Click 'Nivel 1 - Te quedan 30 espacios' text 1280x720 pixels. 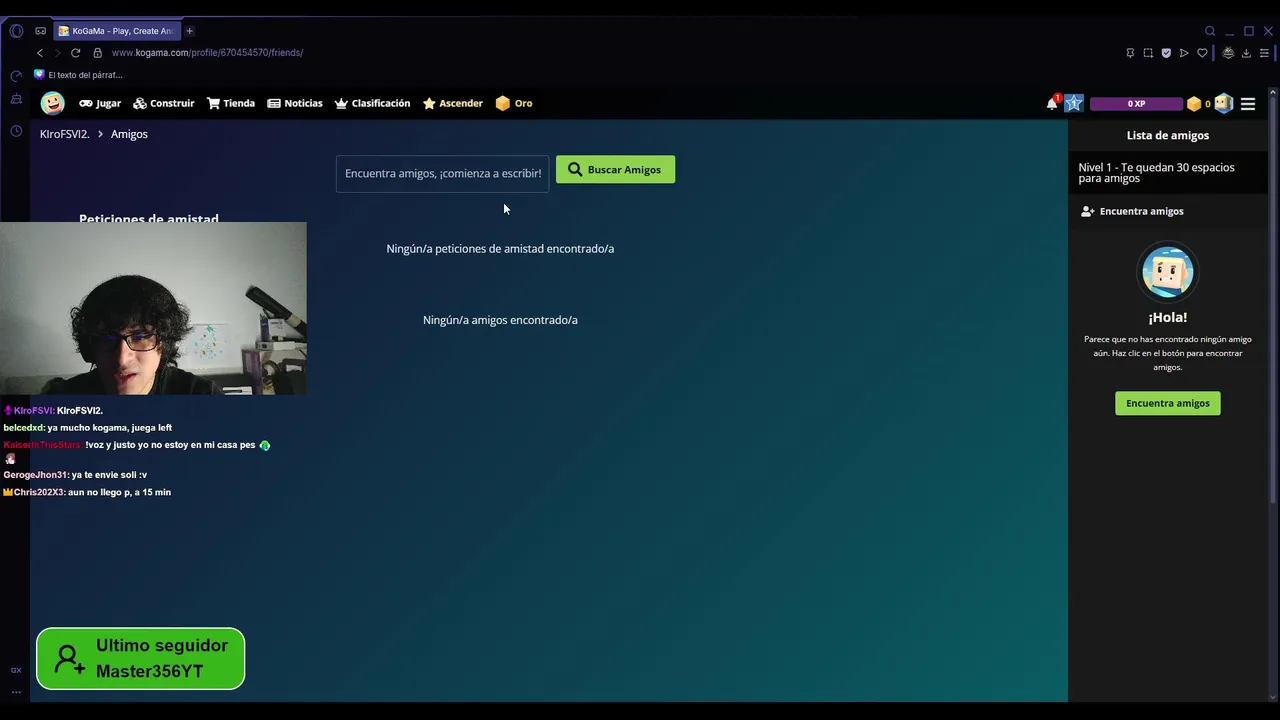[x=1156, y=172]
